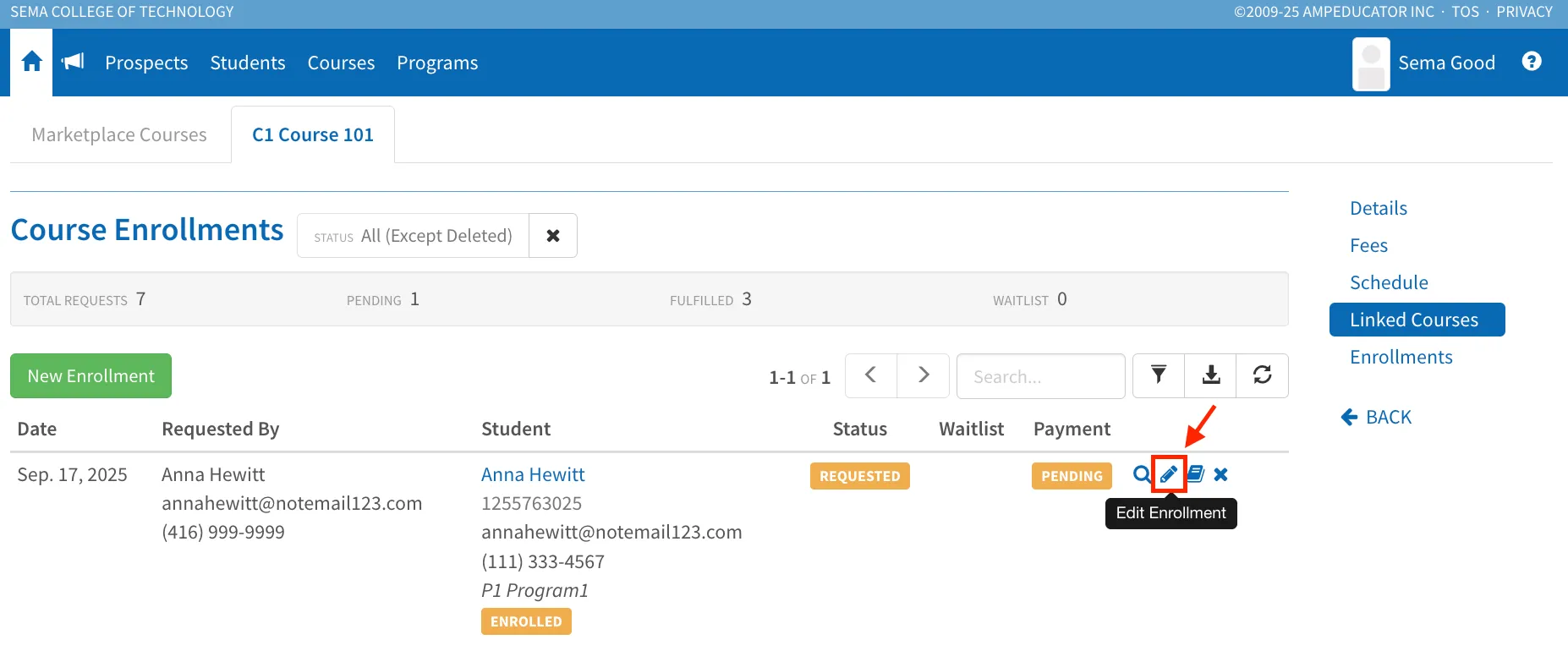Click the BACK link
This screenshot has width=1568, height=651.
pyautogui.click(x=1377, y=417)
